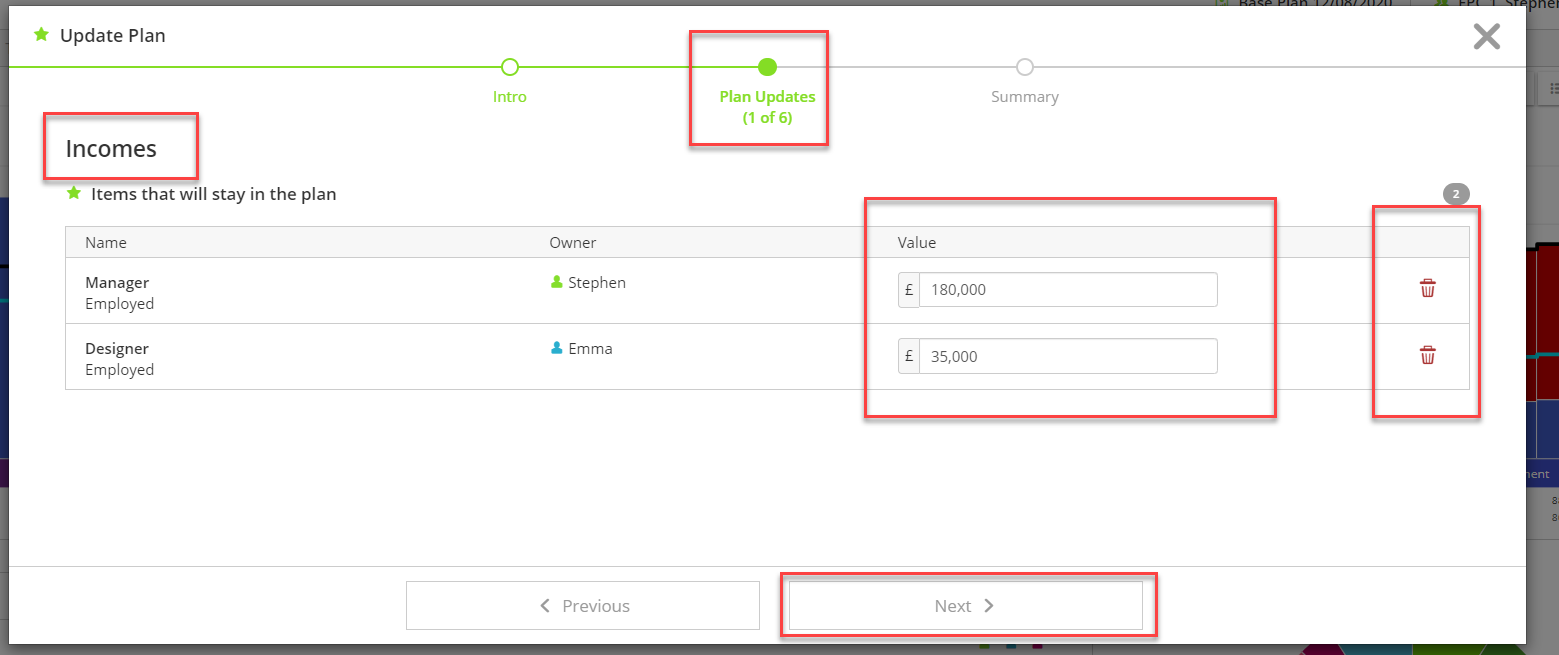Click inside the 180,000 value field

point(1068,288)
